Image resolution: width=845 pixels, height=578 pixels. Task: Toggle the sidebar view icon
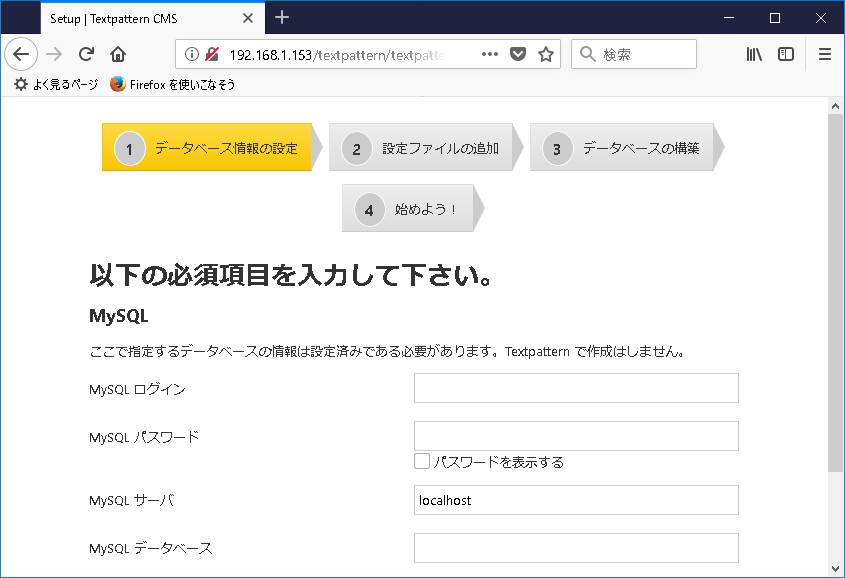pos(786,54)
